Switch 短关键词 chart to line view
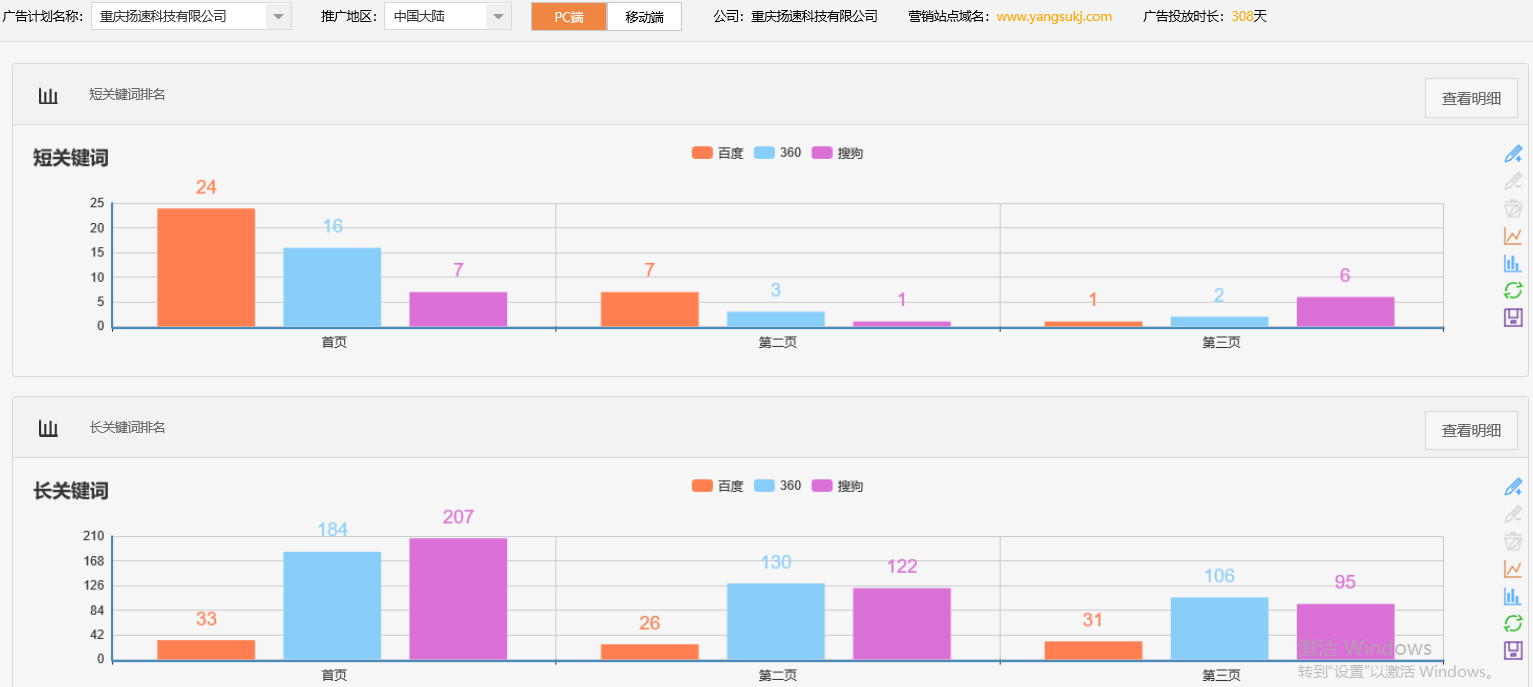Screen dimensions: 1533x687 [x=1513, y=236]
